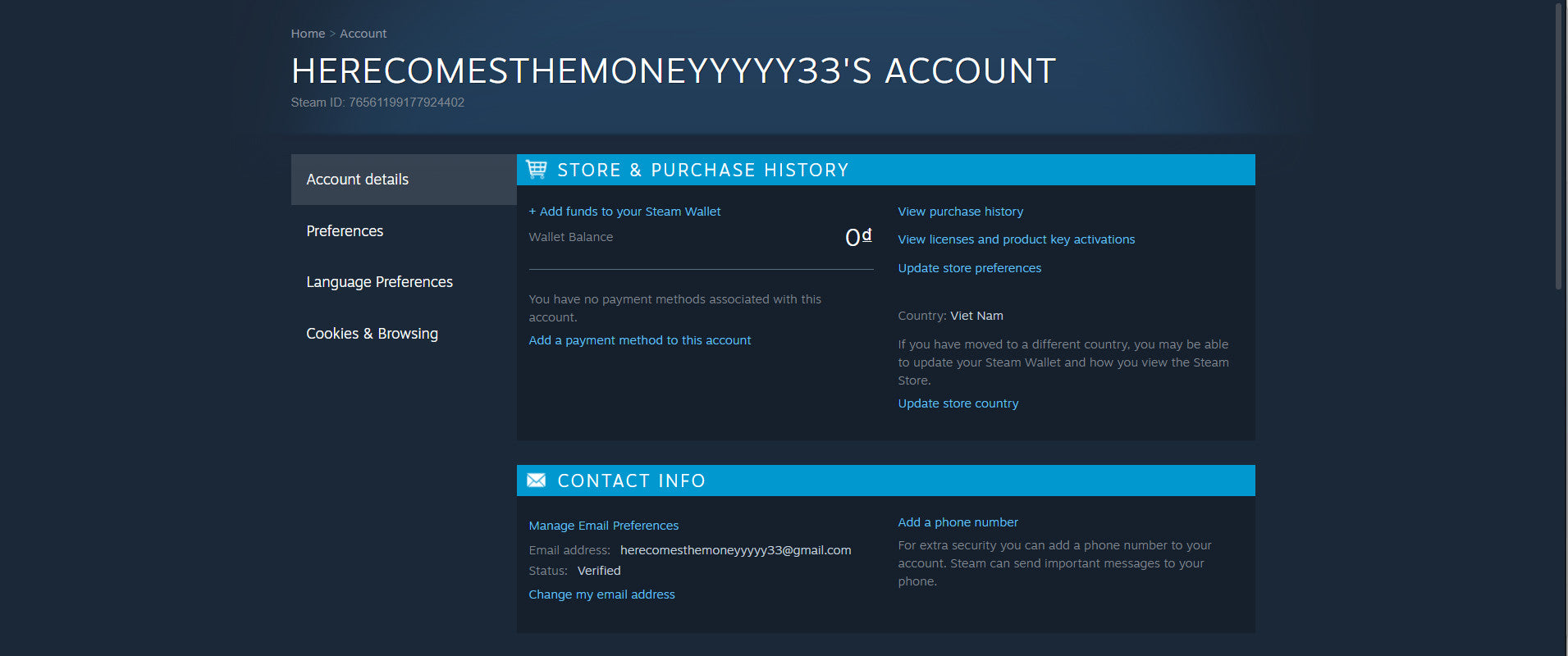Open the Account details sidebar tab
Image resolution: width=1568 pixels, height=656 pixels.
pos(358,180)
